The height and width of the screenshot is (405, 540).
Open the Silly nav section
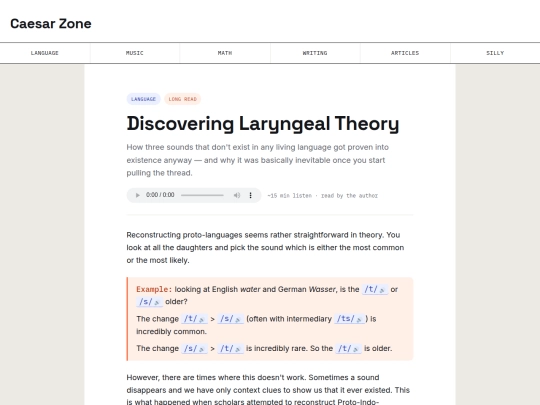[495, 53]
